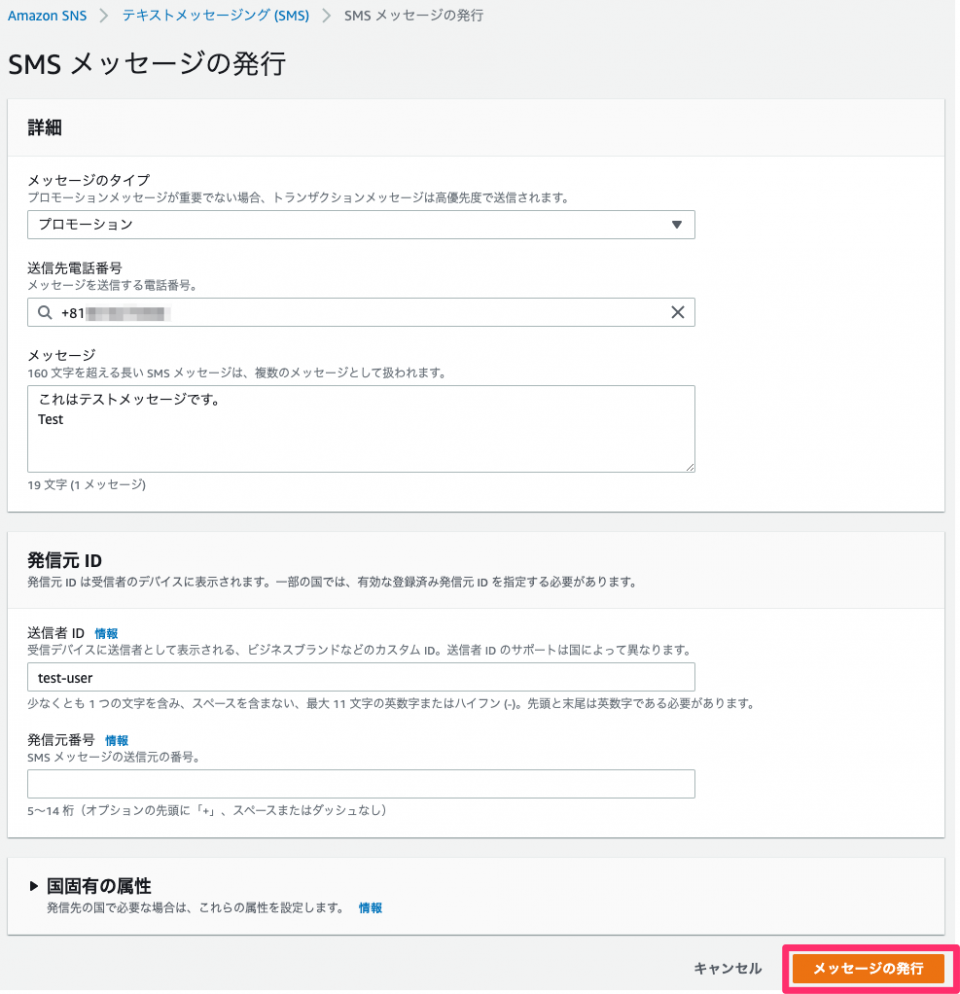
Task: Click the resize grip on the message textarea
Action: coord(689,465)
